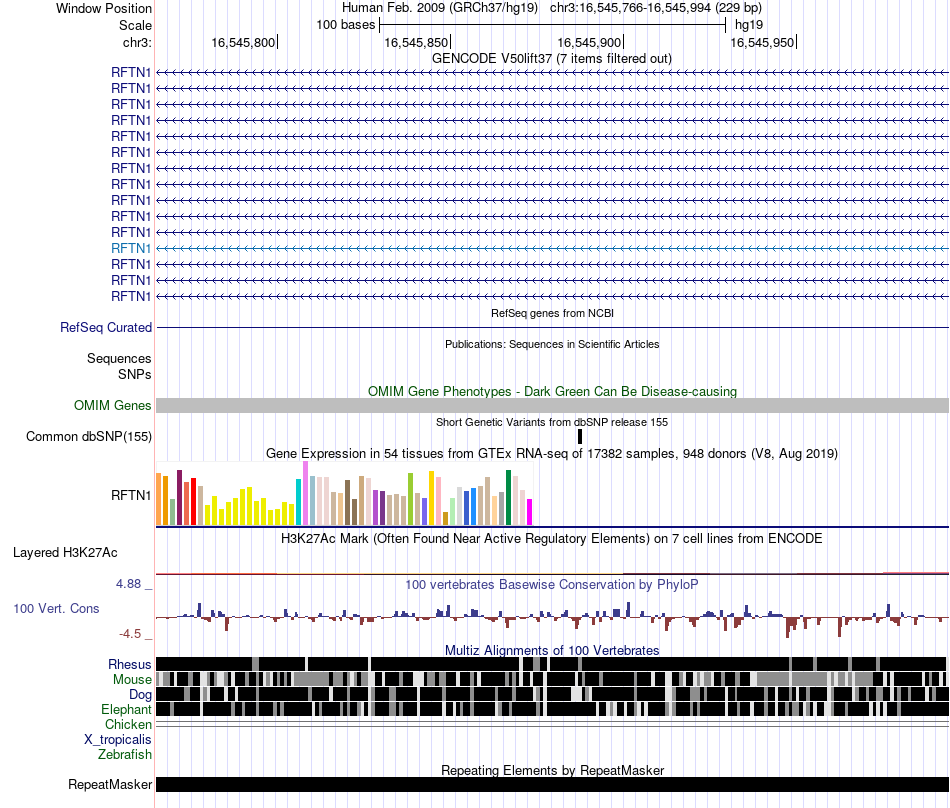This screenshot has height=808, width=950.
Task: Select the gray OMIM Genes bar
Action: click(x=552, y=405)
